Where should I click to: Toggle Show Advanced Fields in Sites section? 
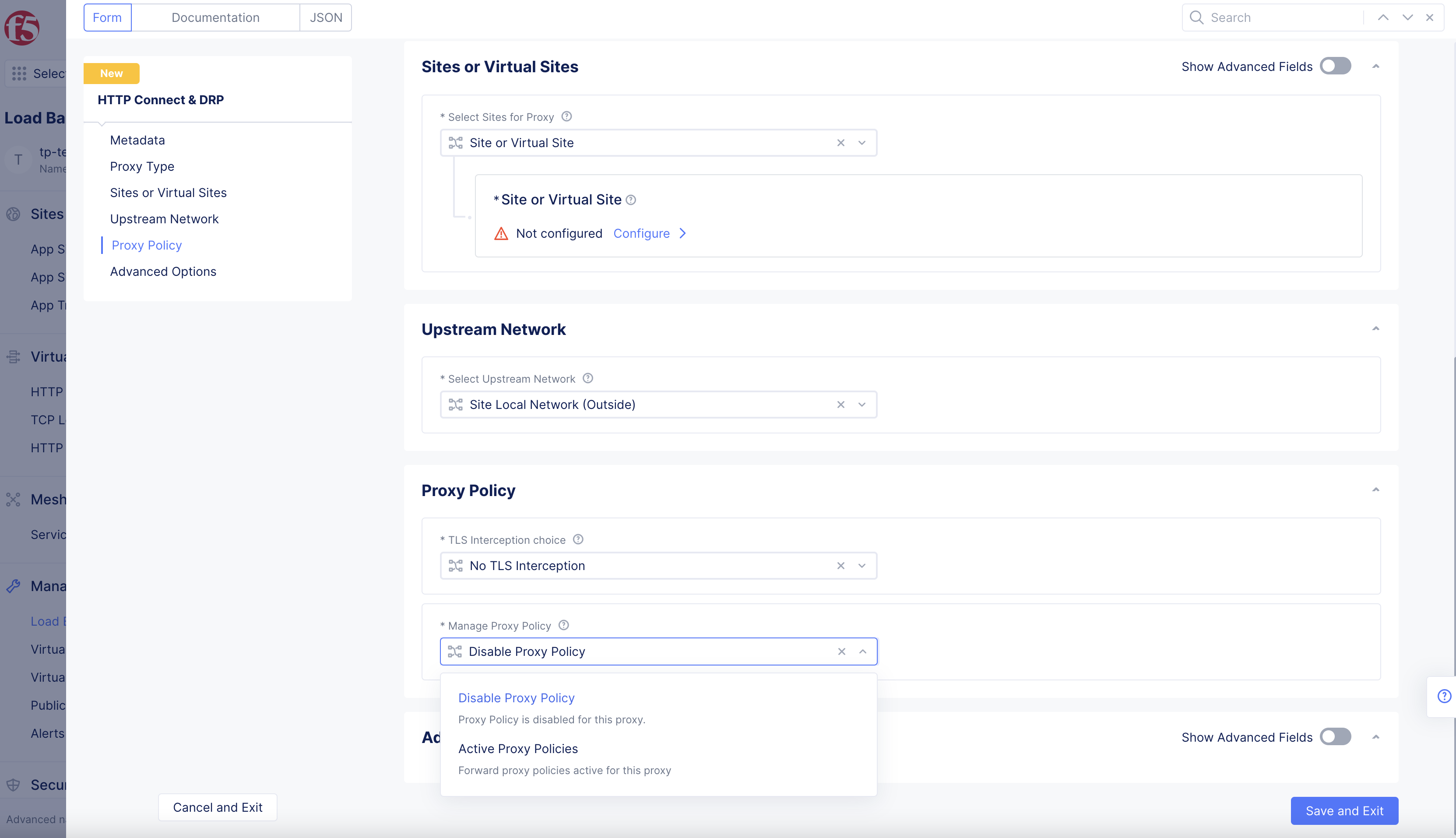tap(1335, 66)
